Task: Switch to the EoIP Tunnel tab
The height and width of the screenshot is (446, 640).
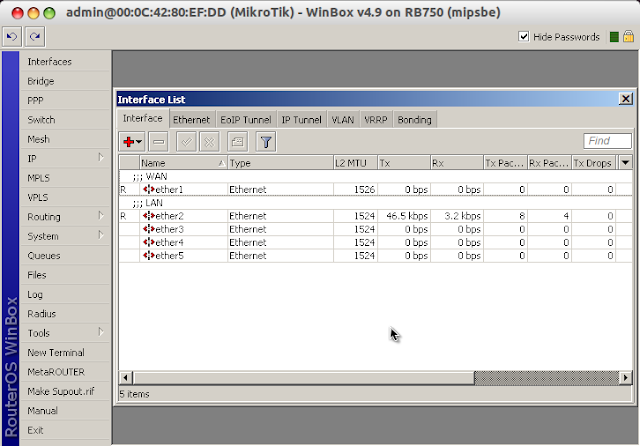Action: [x=246, y=120]
